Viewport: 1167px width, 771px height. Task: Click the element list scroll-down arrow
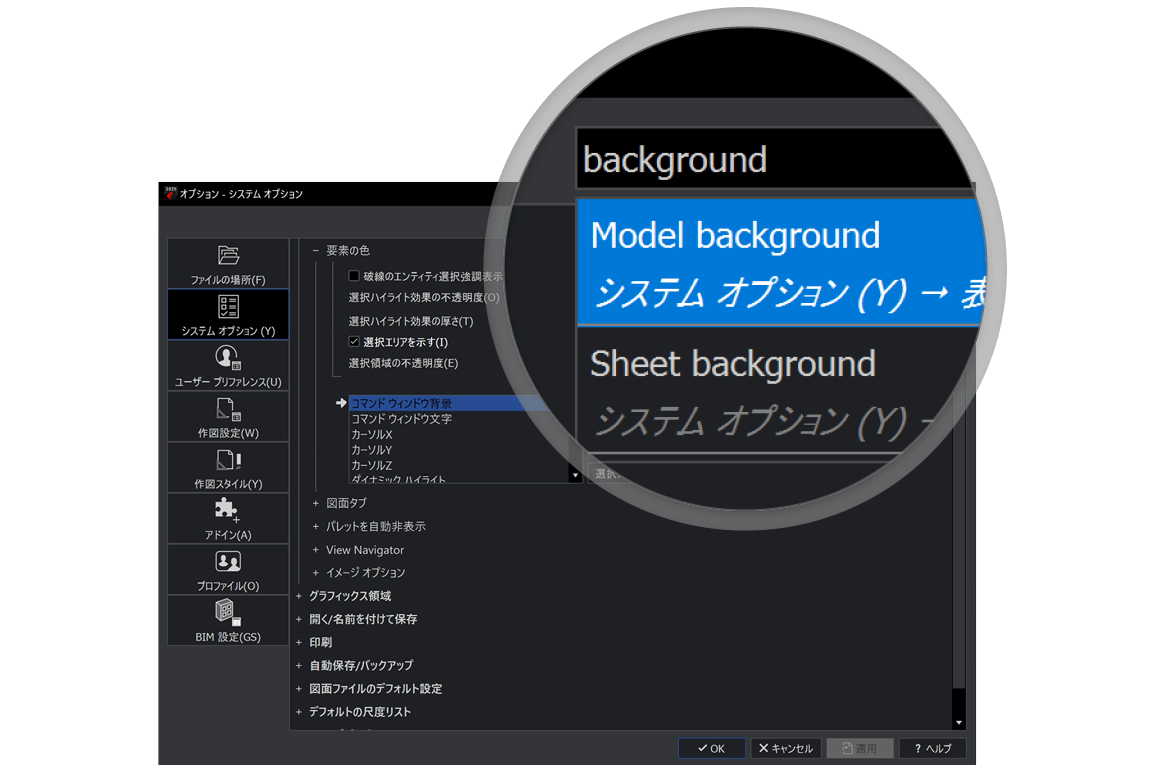575,476
